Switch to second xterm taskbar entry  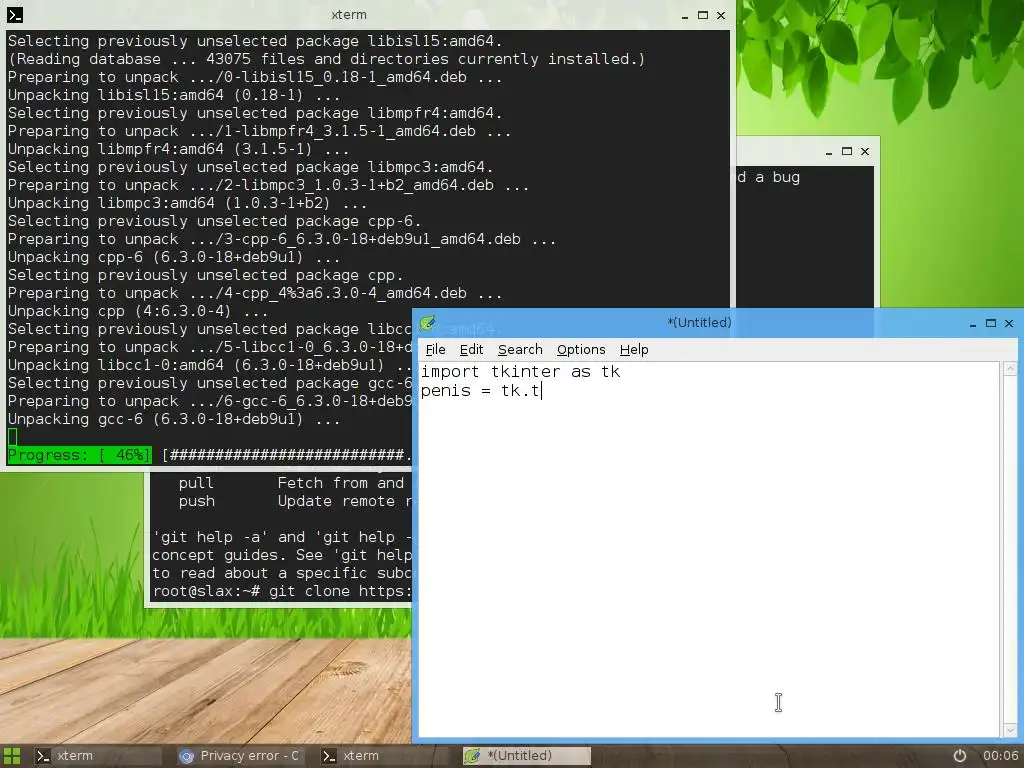tap(383, 756)
